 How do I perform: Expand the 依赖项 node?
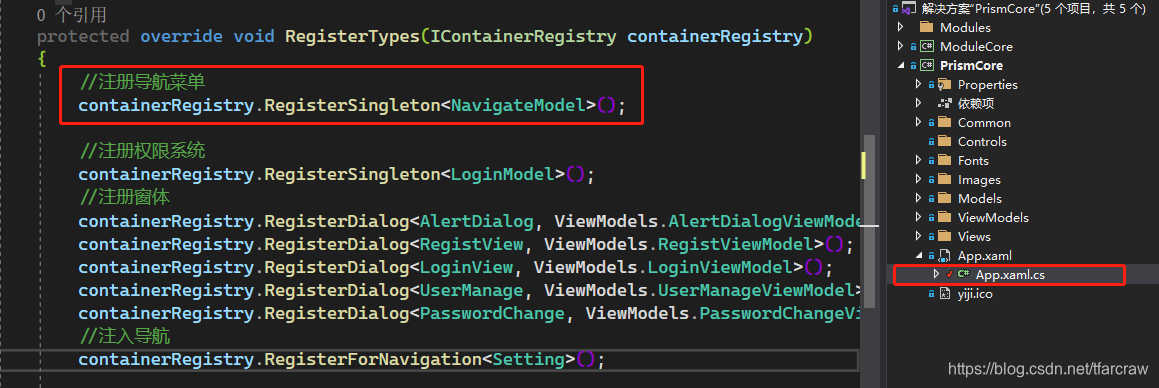click(x=919, y=103)
